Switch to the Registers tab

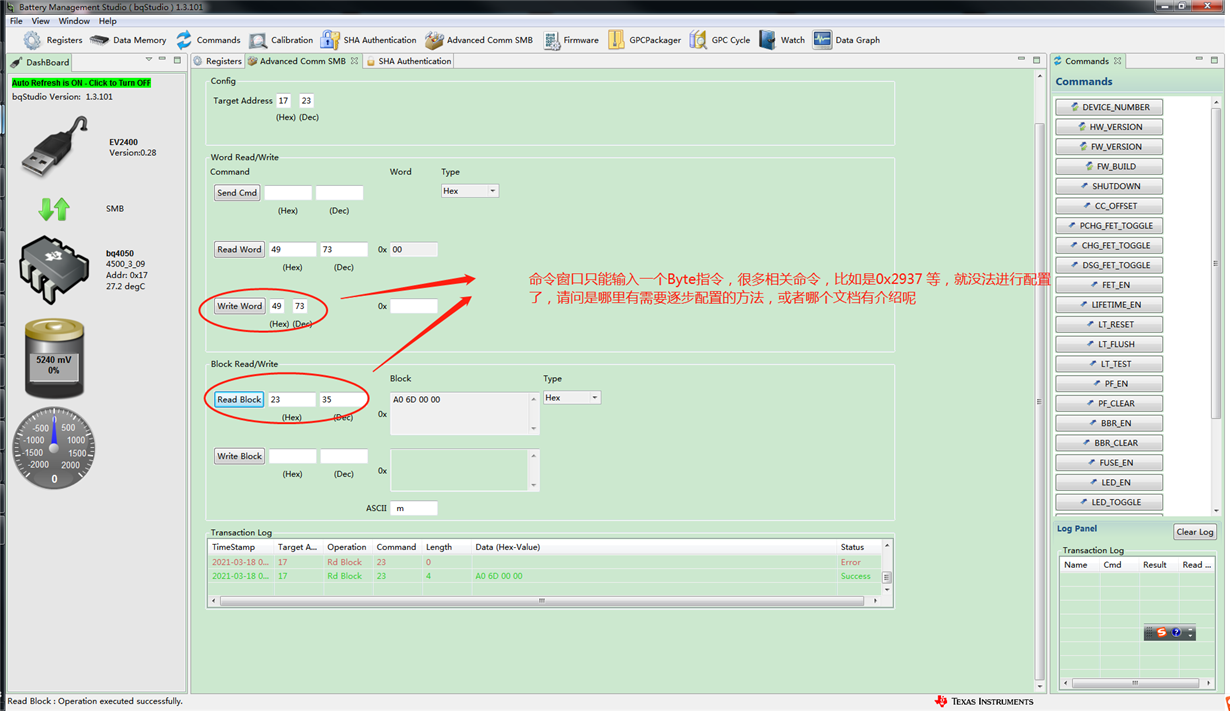[x=218, y=61]
